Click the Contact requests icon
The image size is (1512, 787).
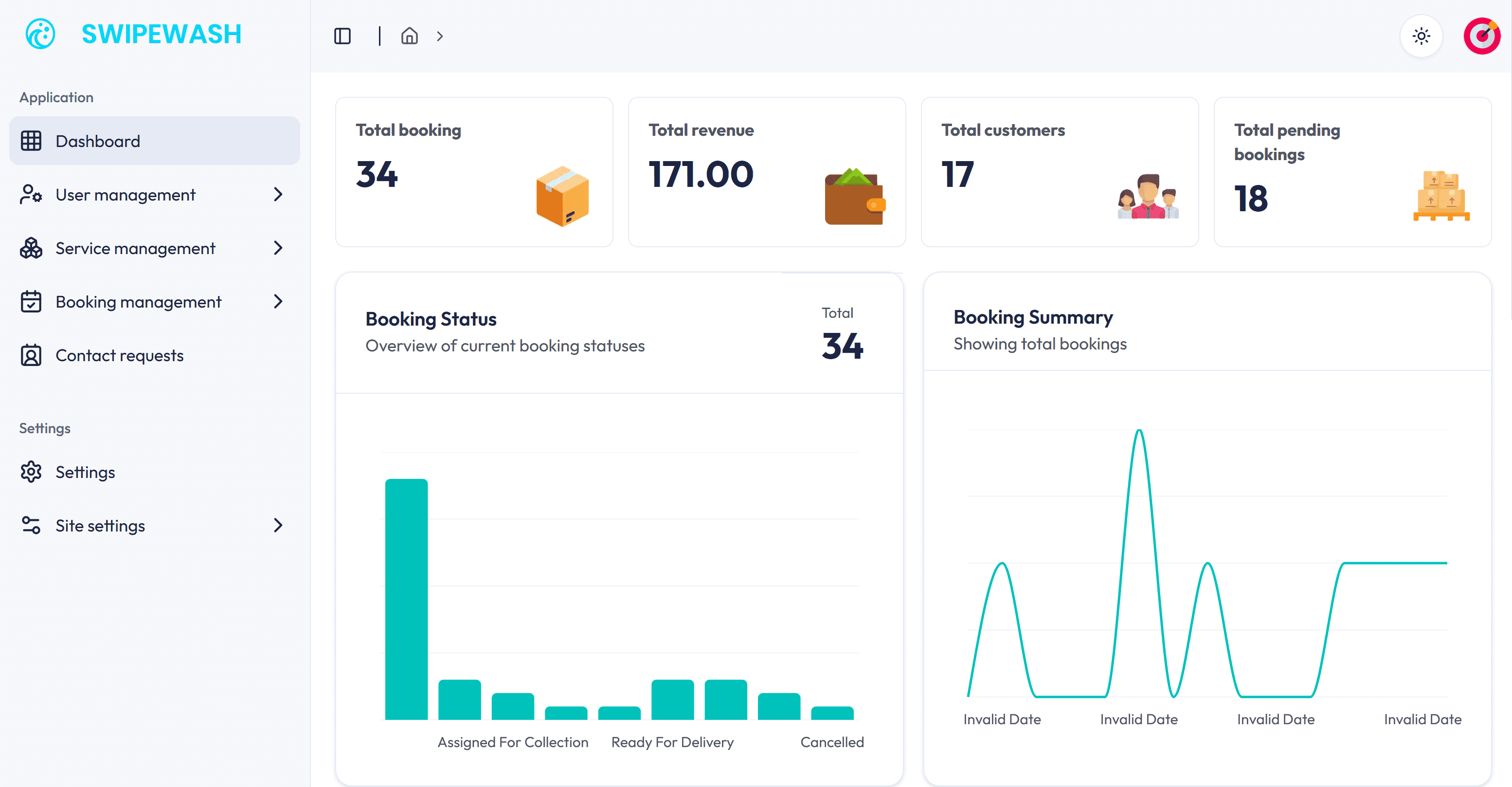(x=31, y=355)
